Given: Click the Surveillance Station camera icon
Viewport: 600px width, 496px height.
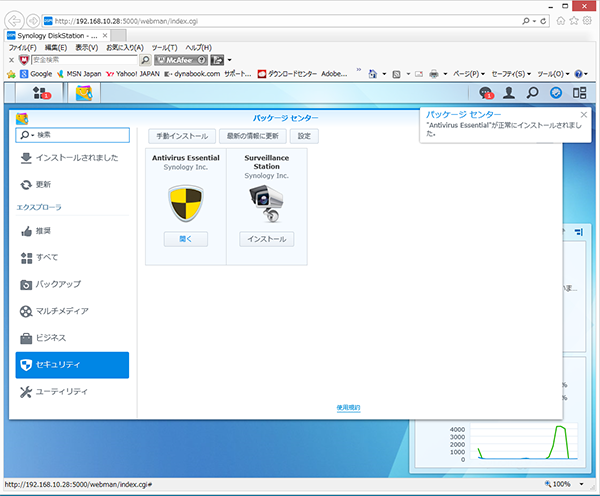Looking at the screenshot, I should click(267, 203).
